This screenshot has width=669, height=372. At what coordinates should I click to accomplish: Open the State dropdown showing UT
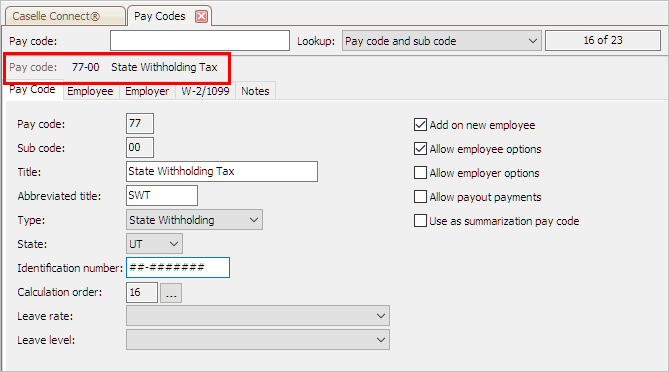[x=154, y=244]
